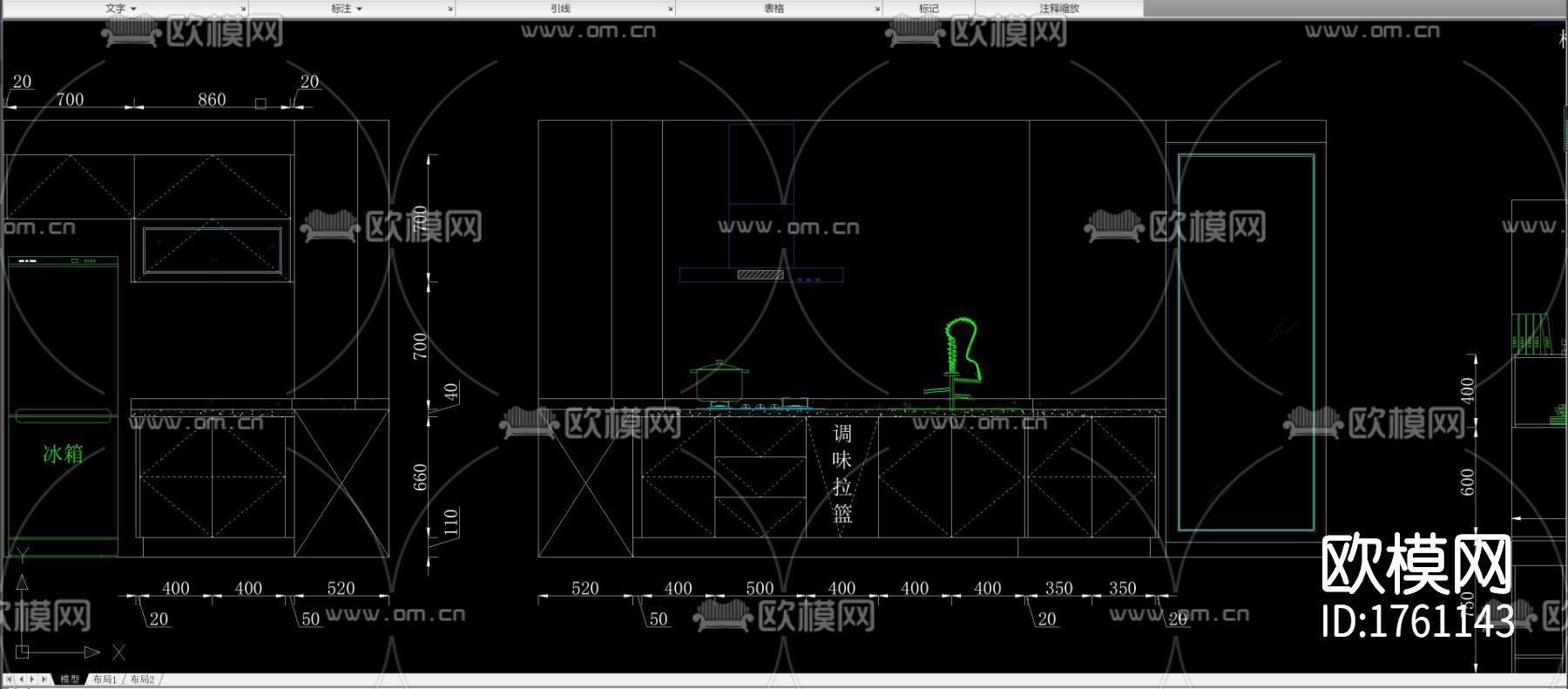This screenshot has width=1568, height=689.
Task: Select the 860 dimension text
Action: pyautogui.click(x=212, y=99)
